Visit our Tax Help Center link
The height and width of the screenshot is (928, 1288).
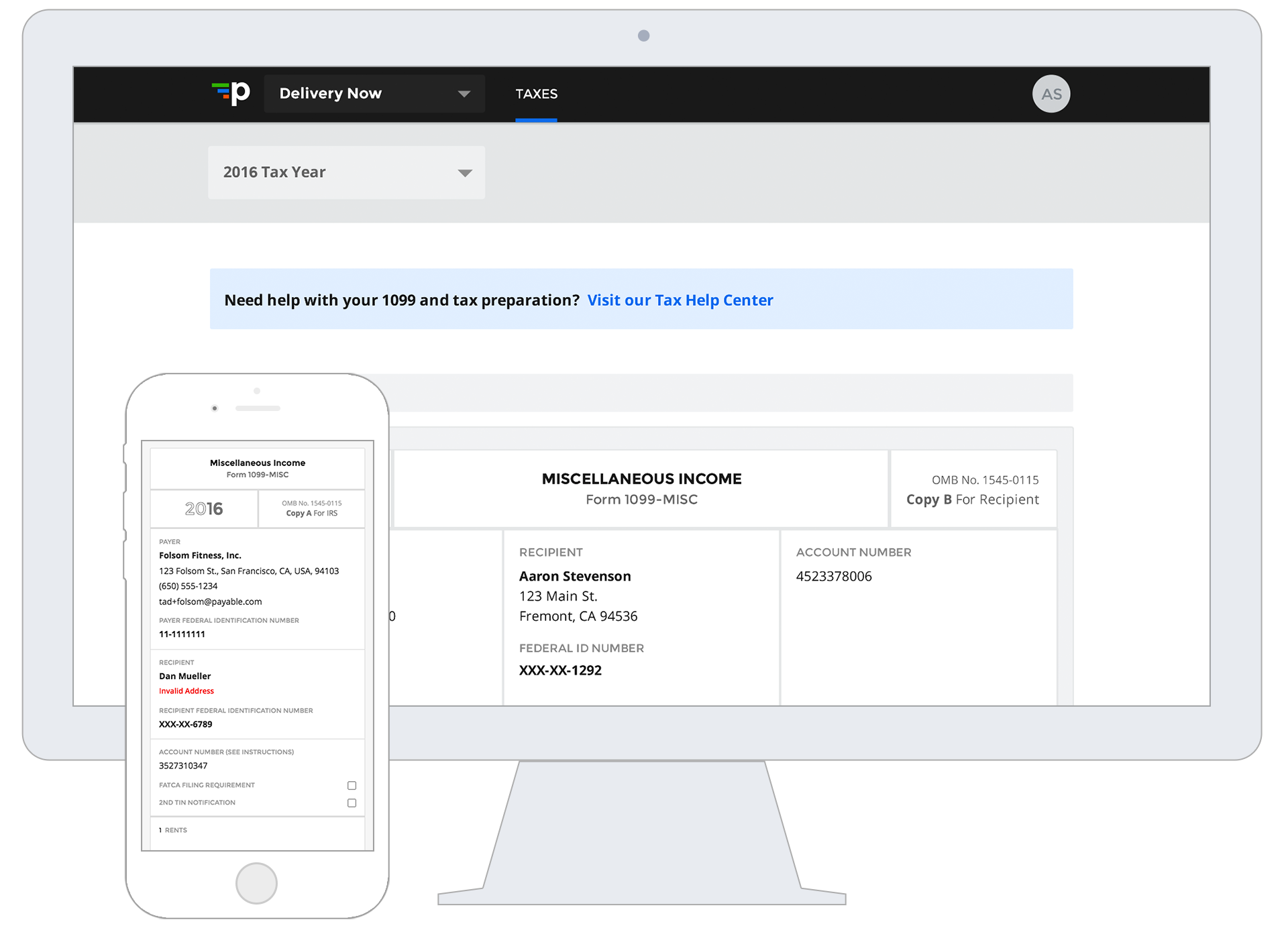coord(680,300)
